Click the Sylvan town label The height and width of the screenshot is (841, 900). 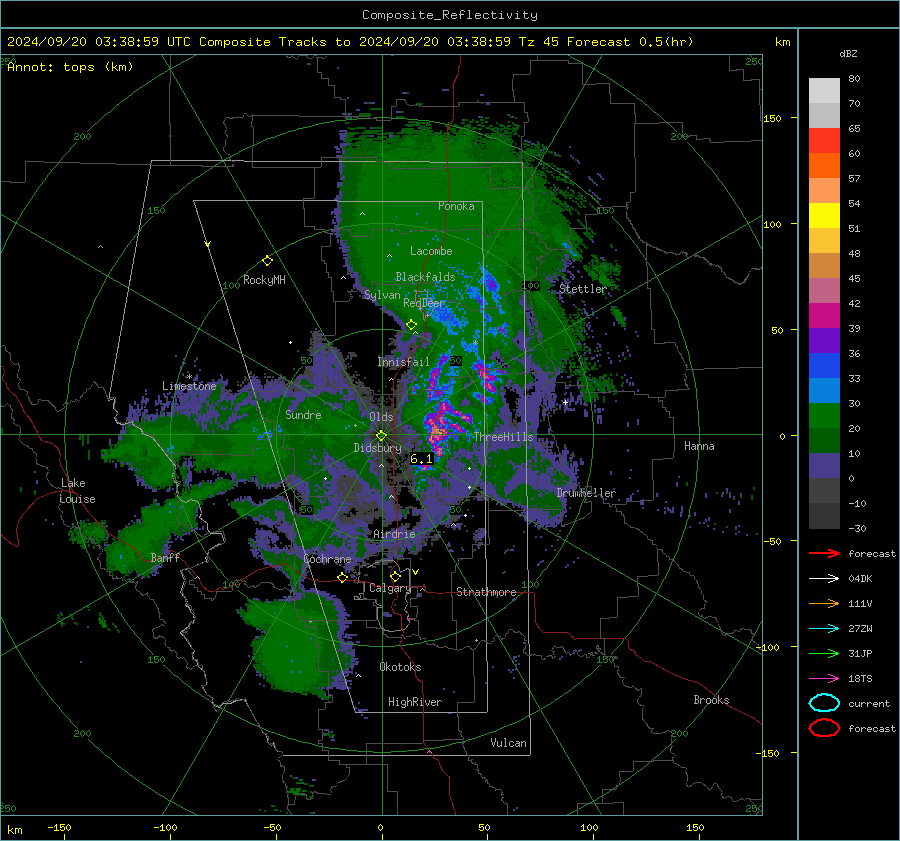click(x=382, y=295)
